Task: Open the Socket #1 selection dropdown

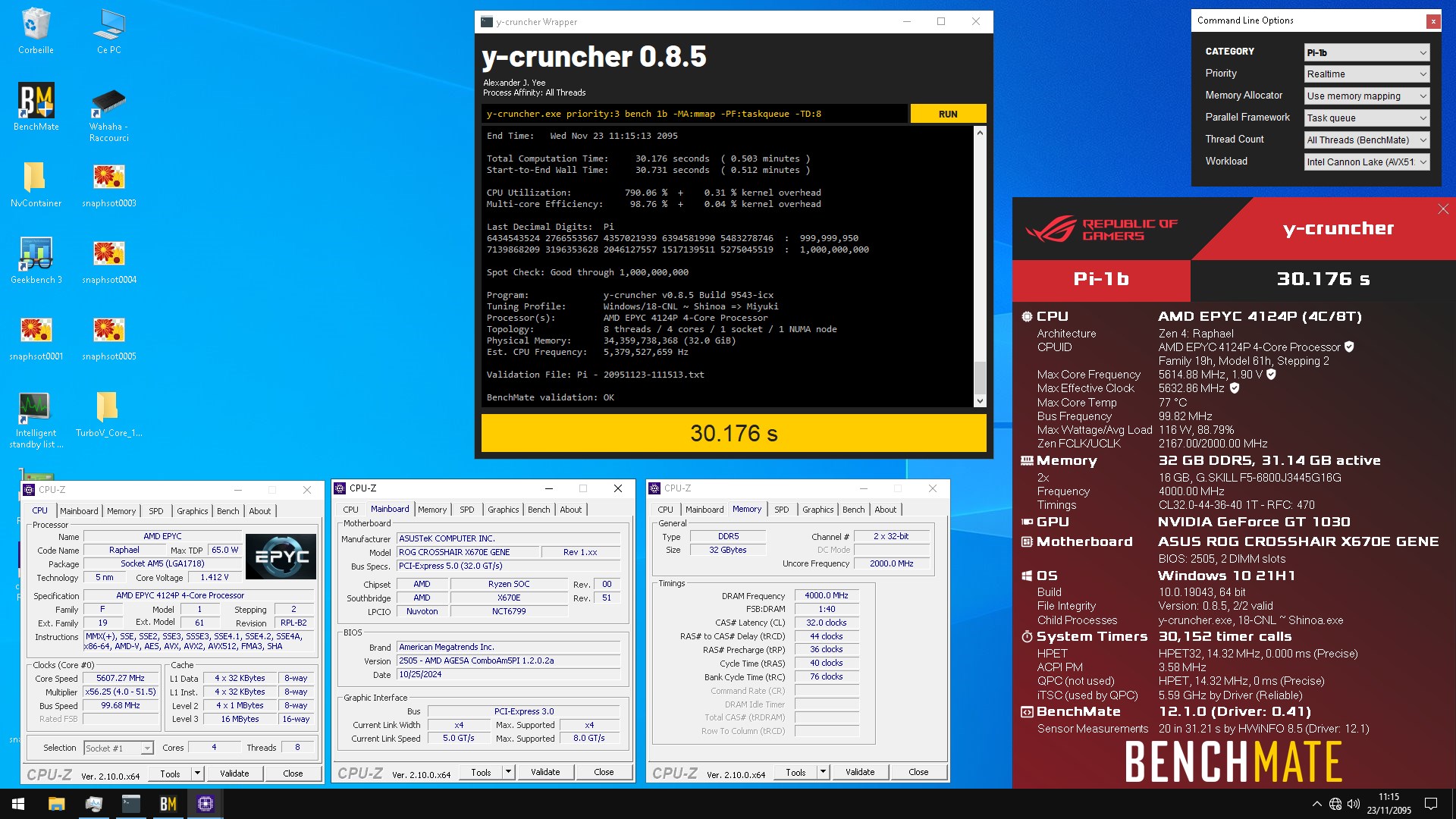Action: click(118, 748)
